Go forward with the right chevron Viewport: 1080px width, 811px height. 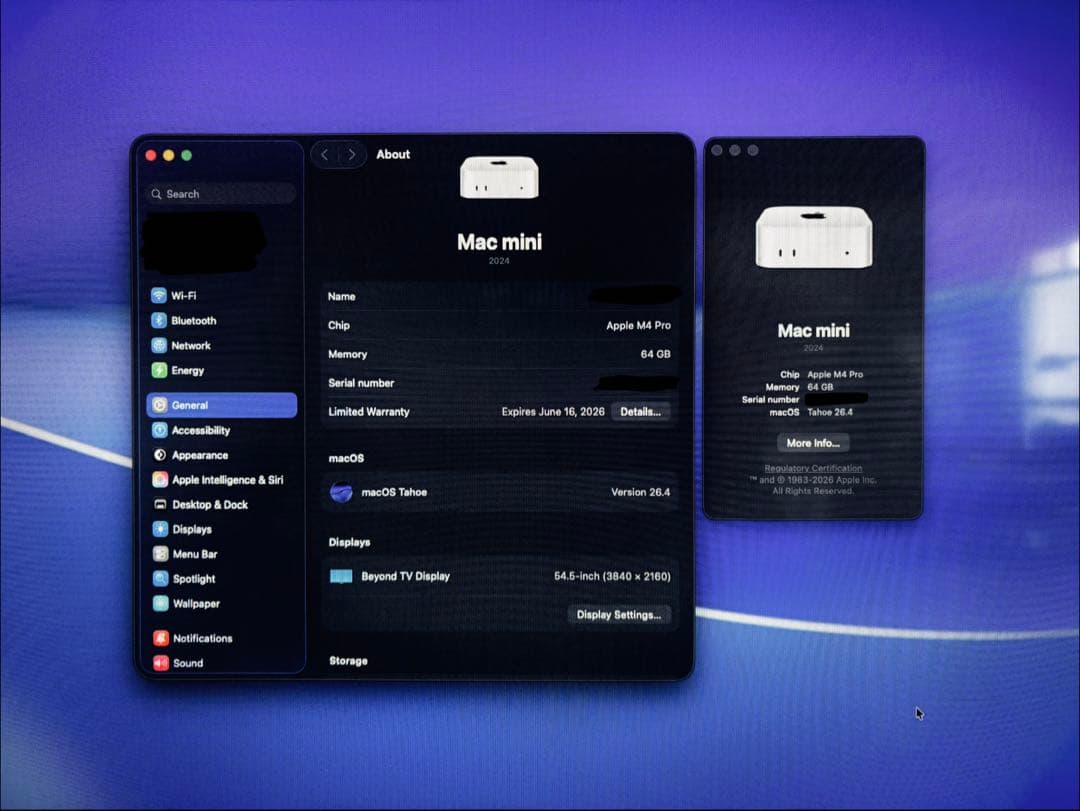point(352,154)
